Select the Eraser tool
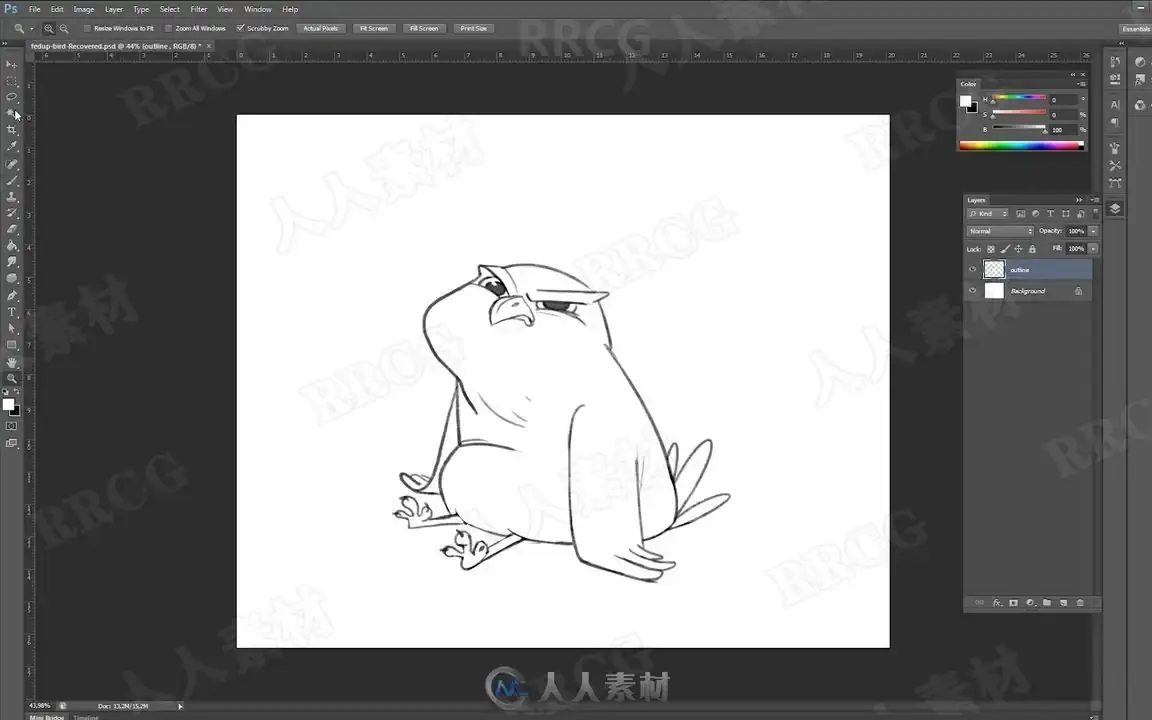 pyautogui.click(x=12, y=229)
